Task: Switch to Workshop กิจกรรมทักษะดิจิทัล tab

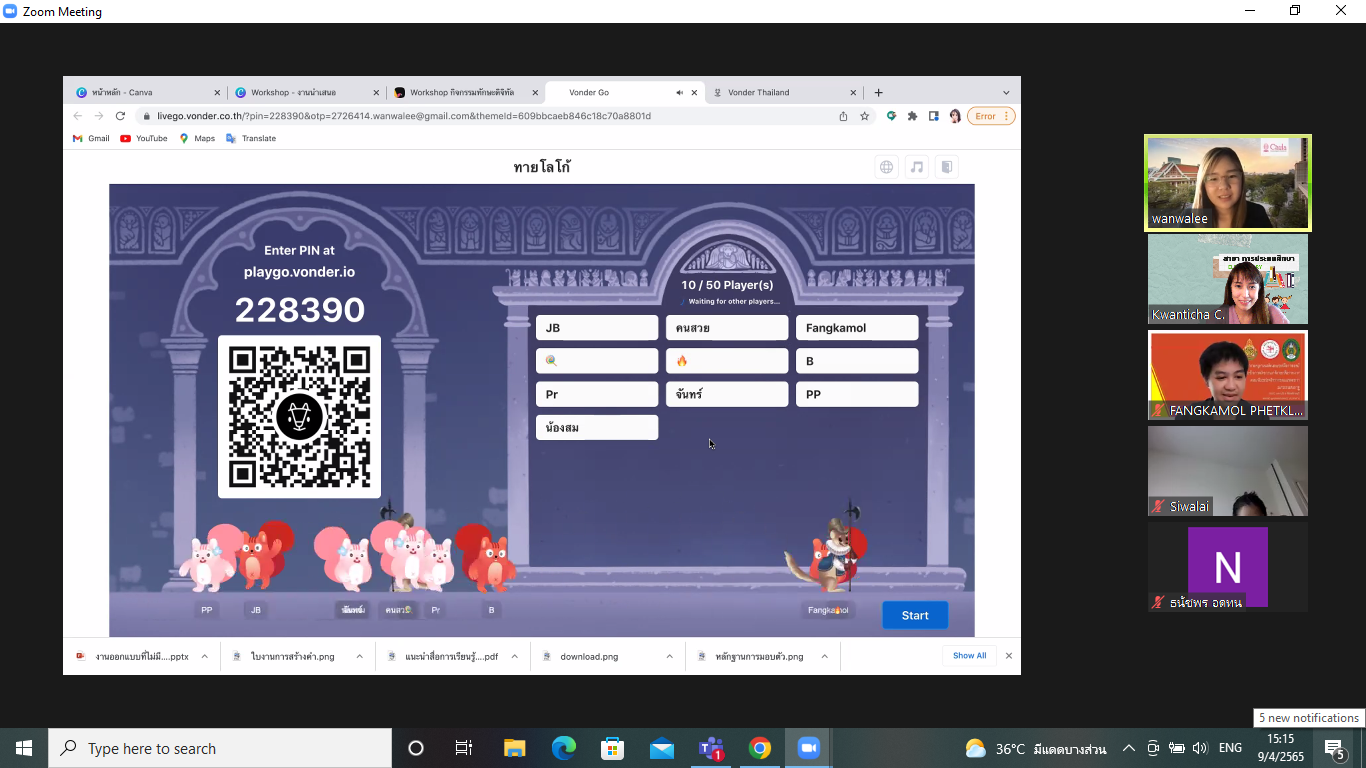Action: point(466,92)
